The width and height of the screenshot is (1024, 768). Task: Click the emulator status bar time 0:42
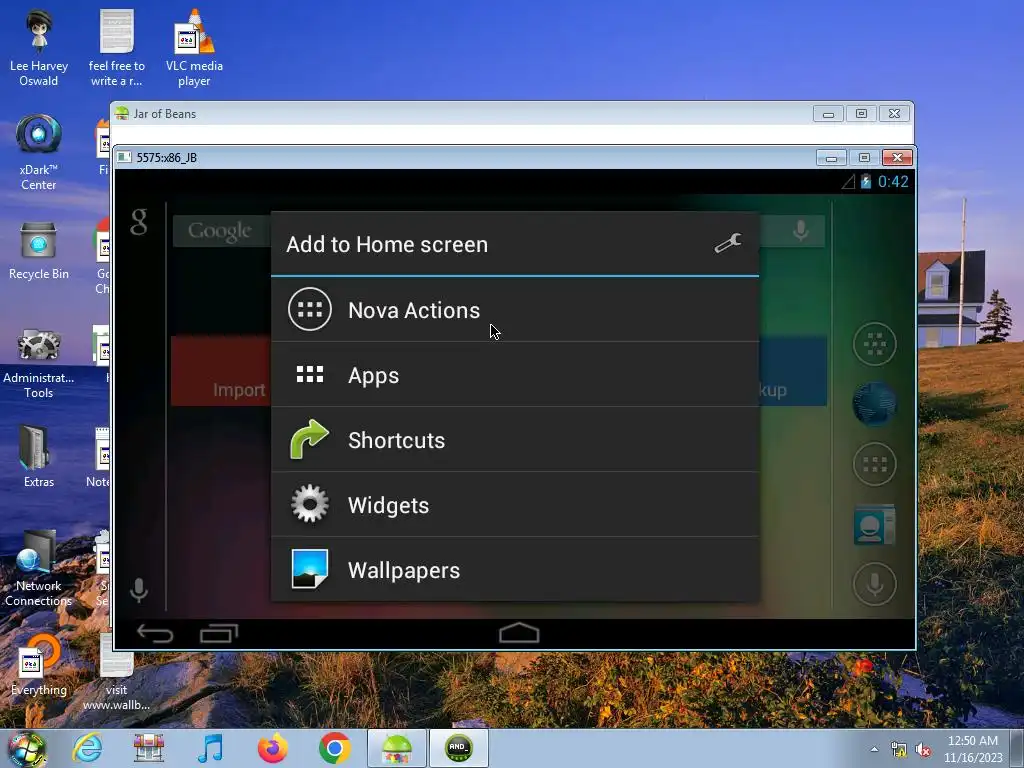click(893, 182)
